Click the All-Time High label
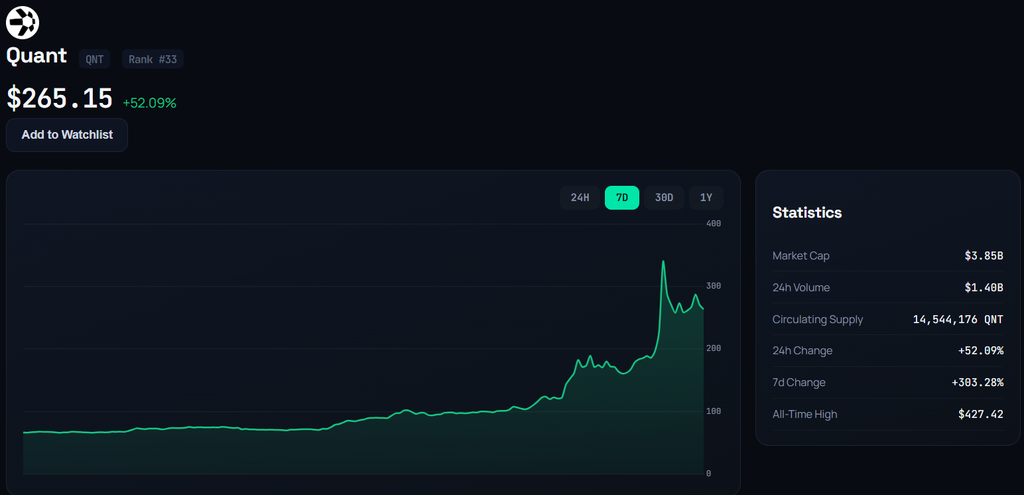Viewport: 1024px width, 495px height. tap(805, 414)
